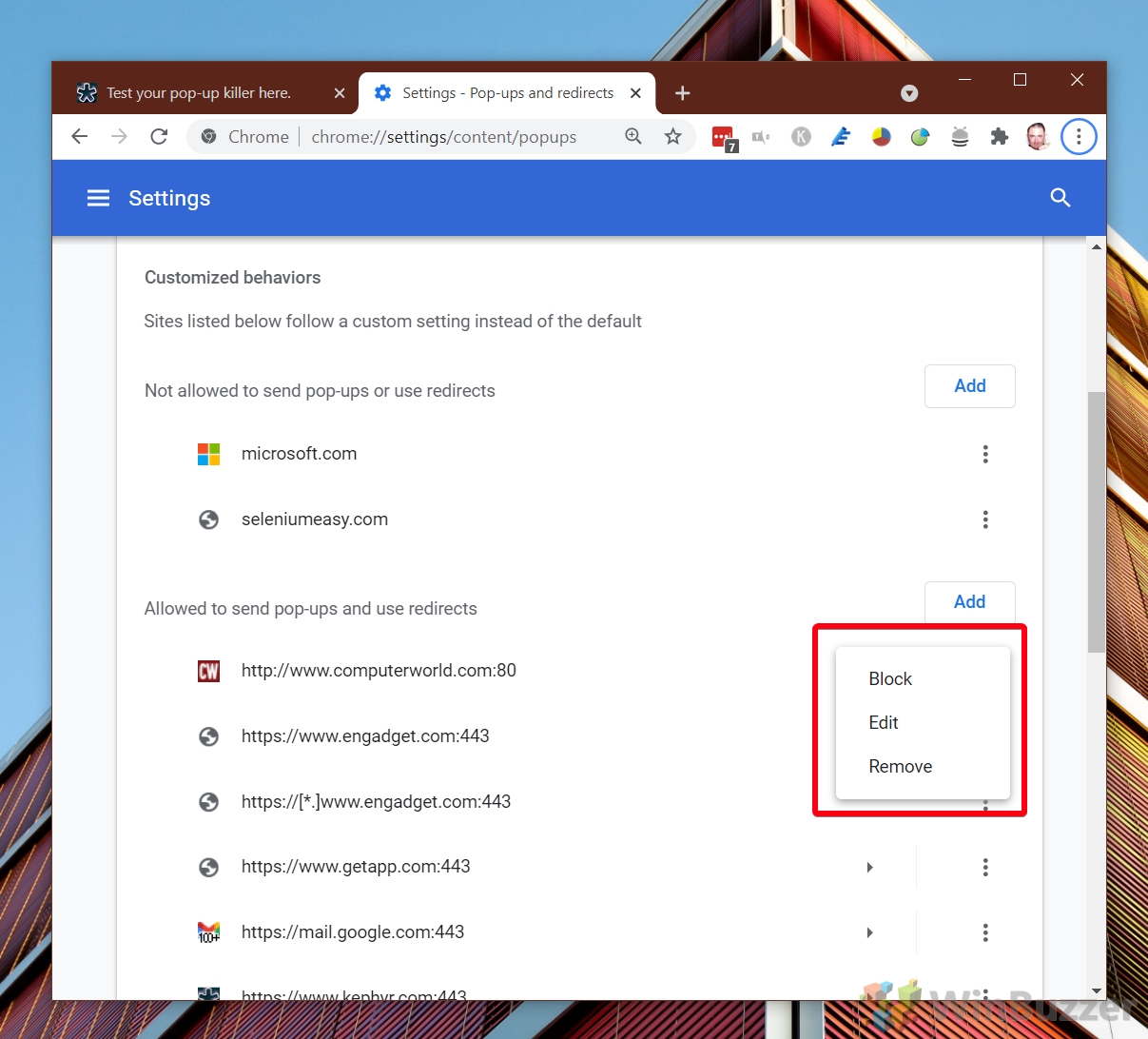Viewport: 1148px width, 1039px height.
Task: Click the zoom magnifier icon in address bar
Action: coord(633,137)
